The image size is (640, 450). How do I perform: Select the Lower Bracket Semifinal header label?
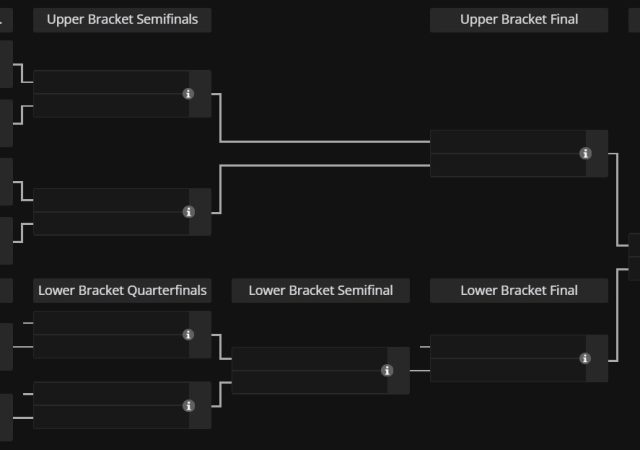321,291
